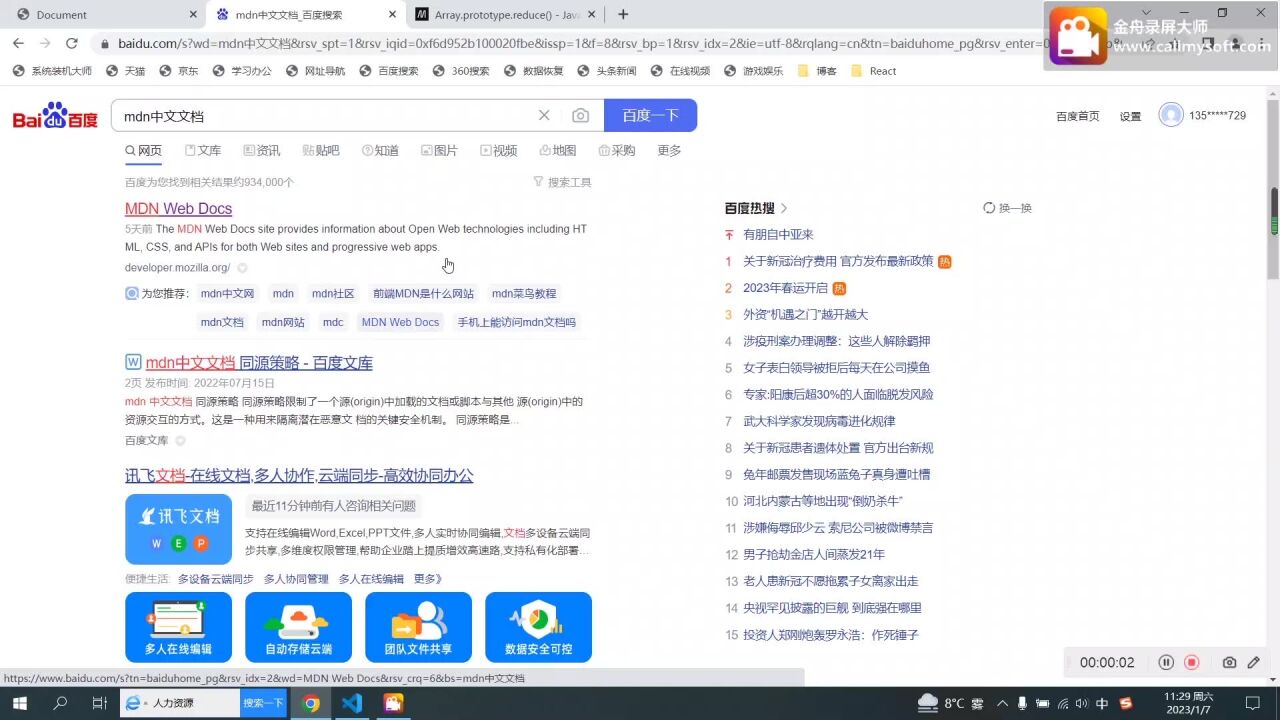
Task: Expand dropdown next to 百度文库 source
Action: (180, 440)
